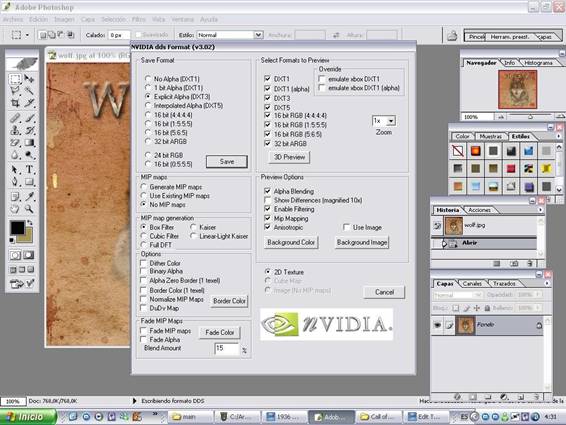This screenshot has width=566, height=425.
Task: Click the swap width and height icon
Action: (336, 35)
